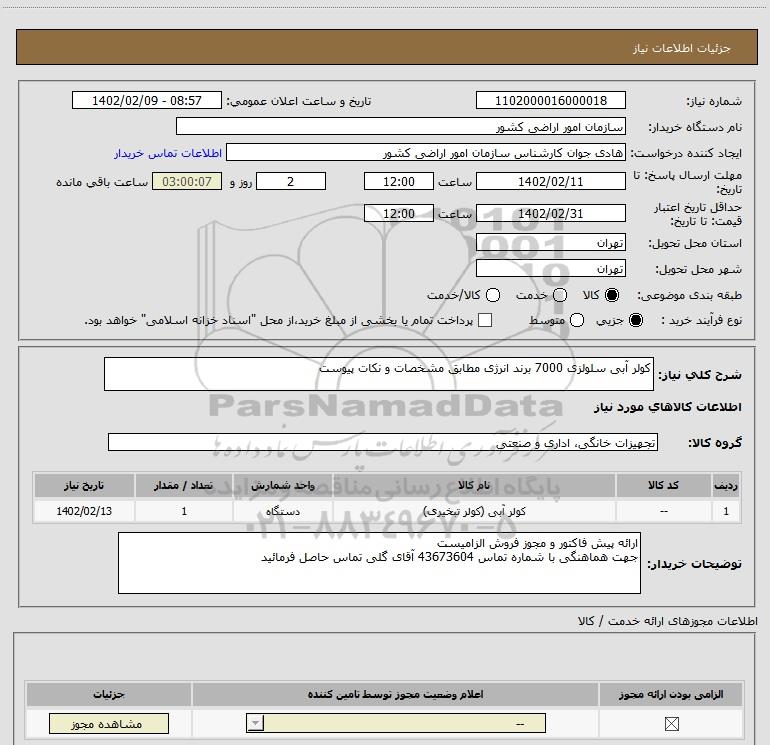Click the شماره نیاز field 1102000016000018
This screenshot has height=745, width=770.
pyautogui.click(x=550, y=100)
